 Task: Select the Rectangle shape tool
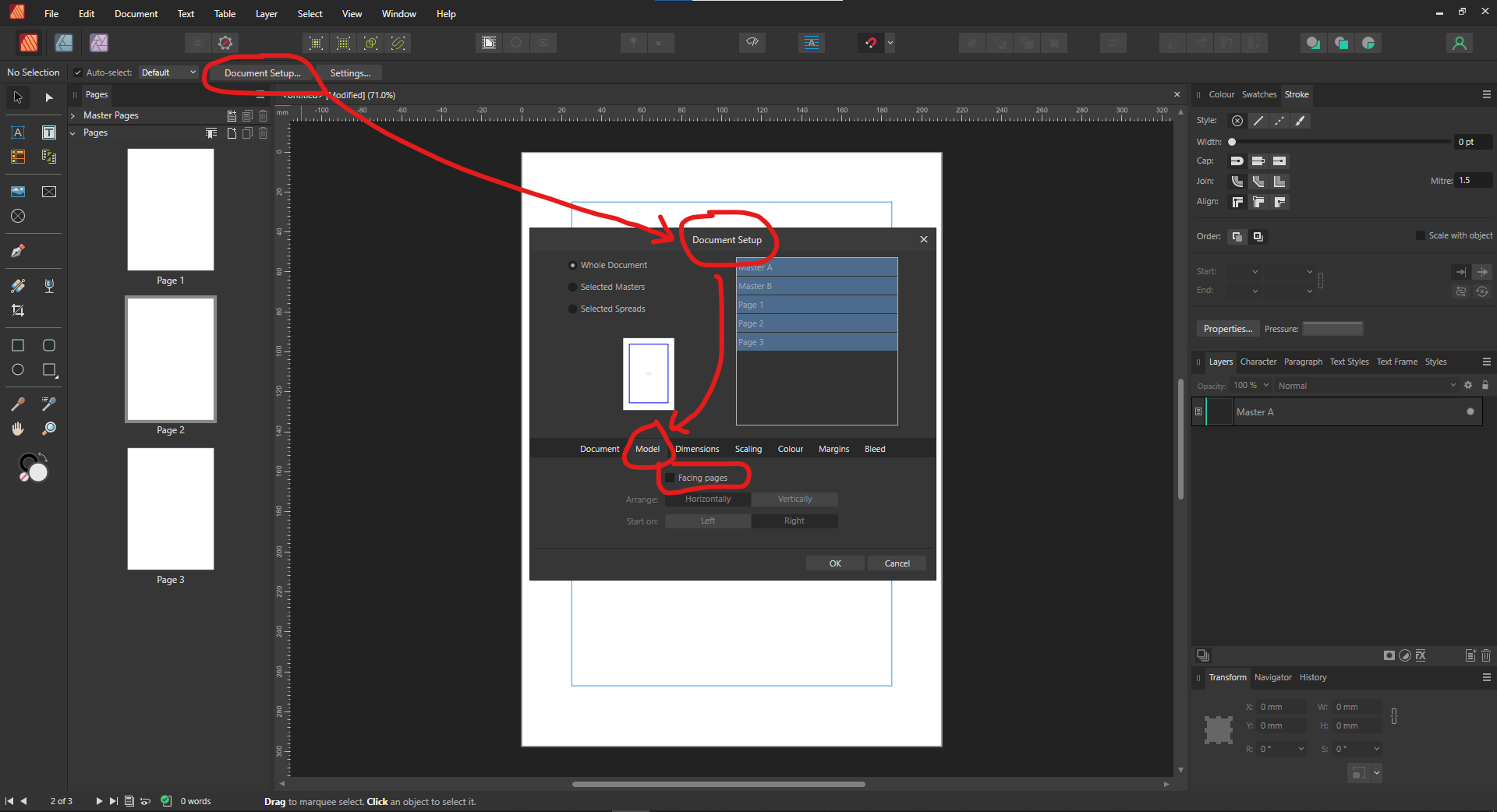pyautogui.click(x=18, y=345)
